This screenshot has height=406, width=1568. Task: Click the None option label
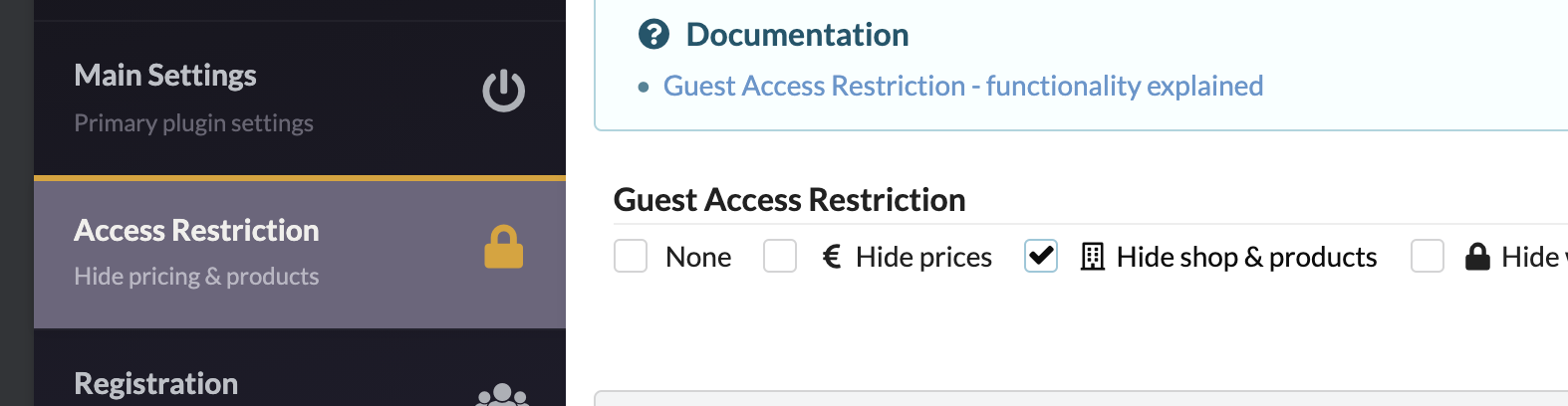(x=698, y=257)
